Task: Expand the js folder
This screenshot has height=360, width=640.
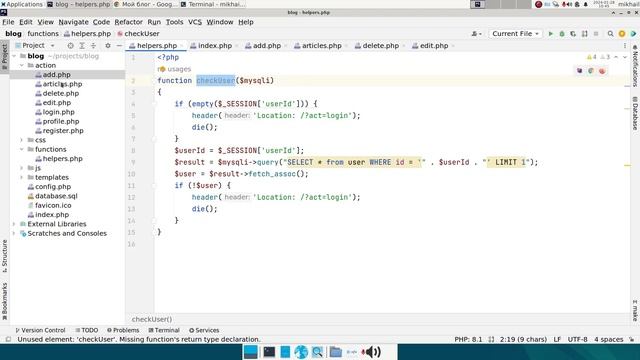Action: click(x=22, y=168)
